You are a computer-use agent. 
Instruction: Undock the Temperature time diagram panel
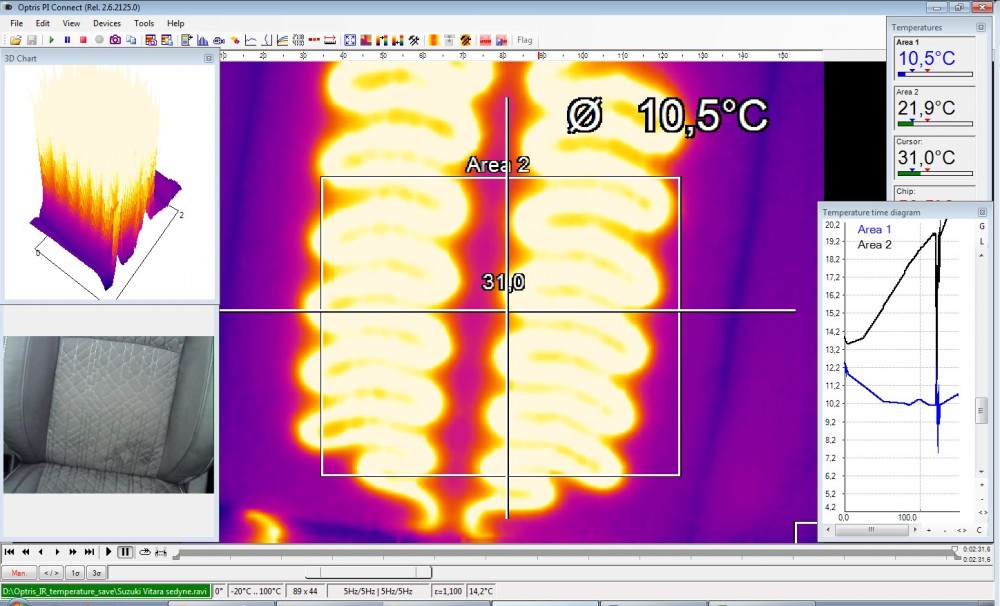(982, 212)
